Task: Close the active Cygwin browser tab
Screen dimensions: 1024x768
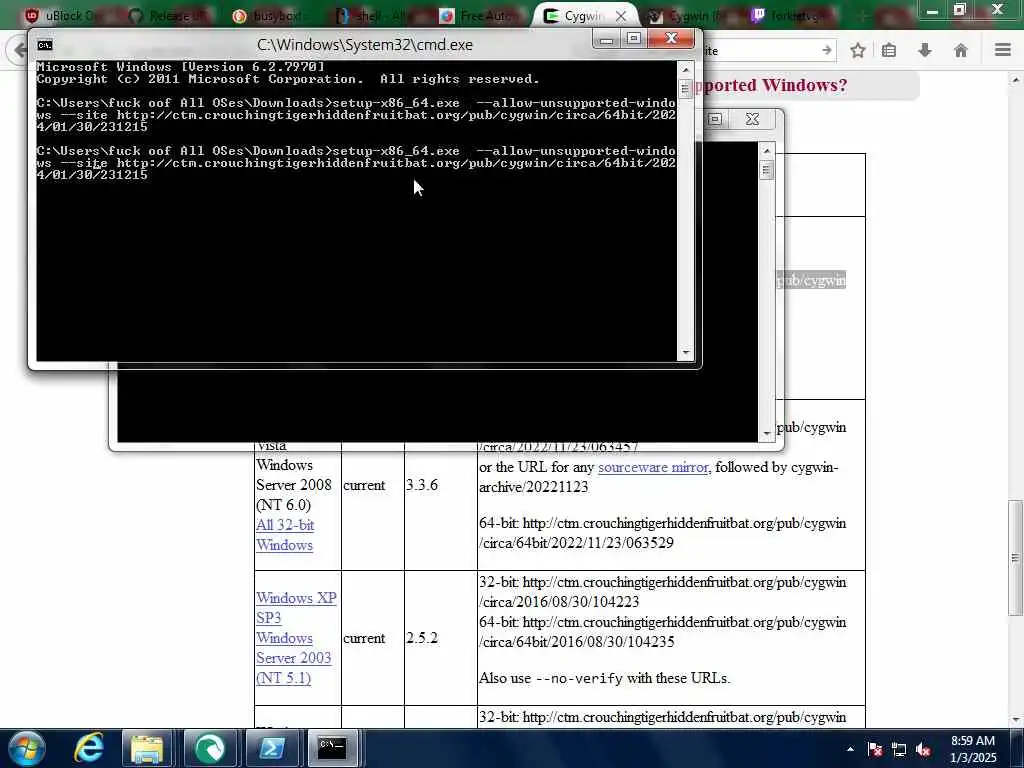Action: pos(621,16)
